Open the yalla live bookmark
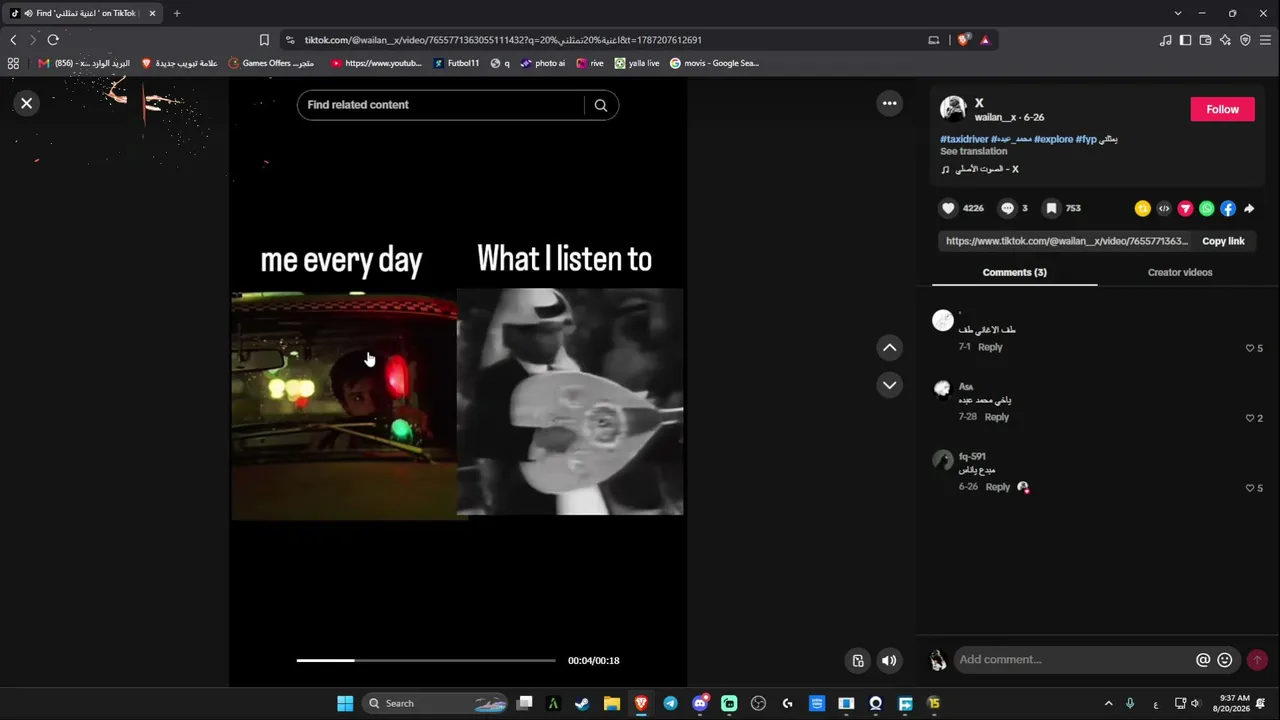The height and width of the screenshot is (720, 1280). (x=637, y=63)
